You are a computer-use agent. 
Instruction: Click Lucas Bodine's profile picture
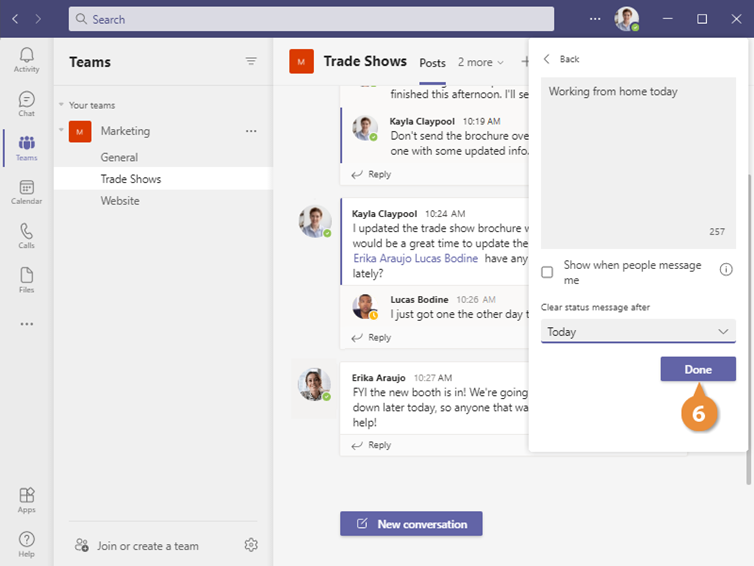click(364, 307)
